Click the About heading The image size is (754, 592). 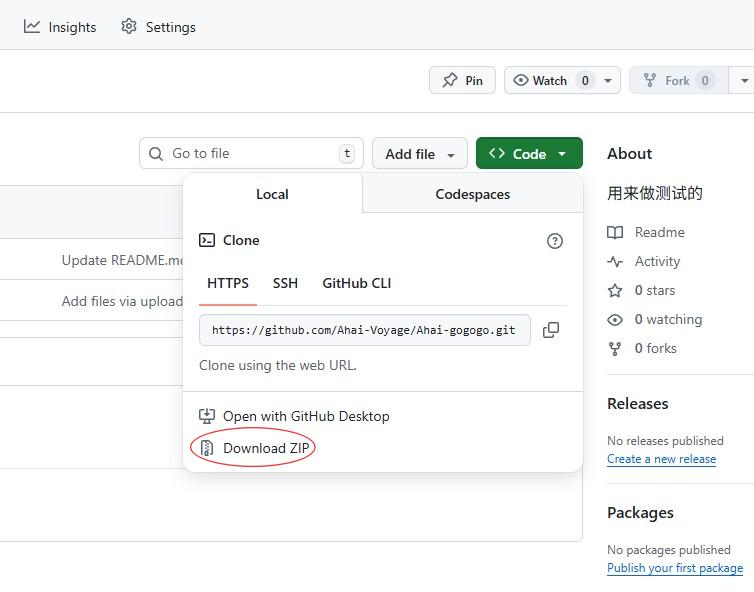[x=629, y=153]
